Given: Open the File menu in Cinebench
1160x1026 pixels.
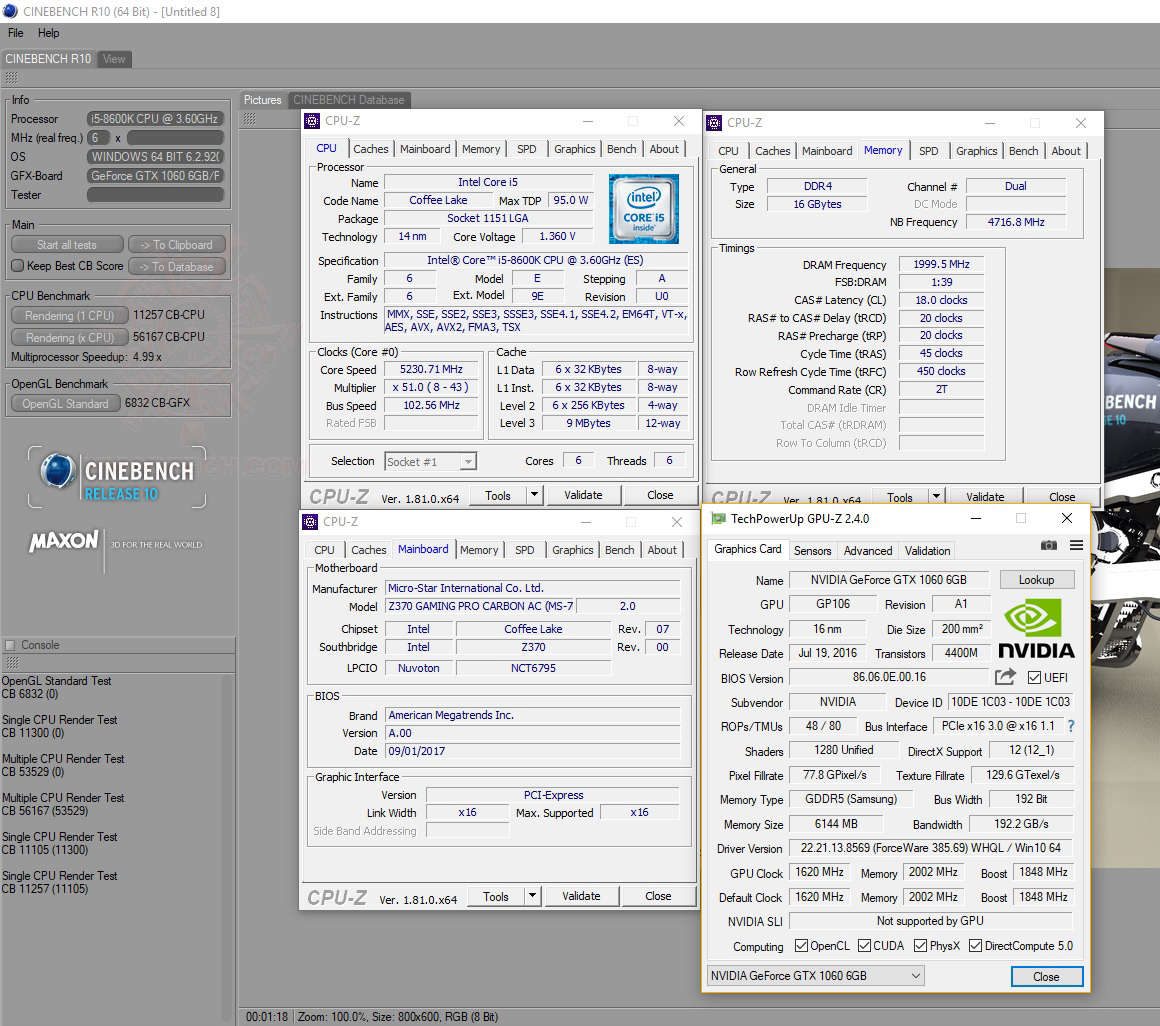Looking at the screenshot, I should pos(15,33).
